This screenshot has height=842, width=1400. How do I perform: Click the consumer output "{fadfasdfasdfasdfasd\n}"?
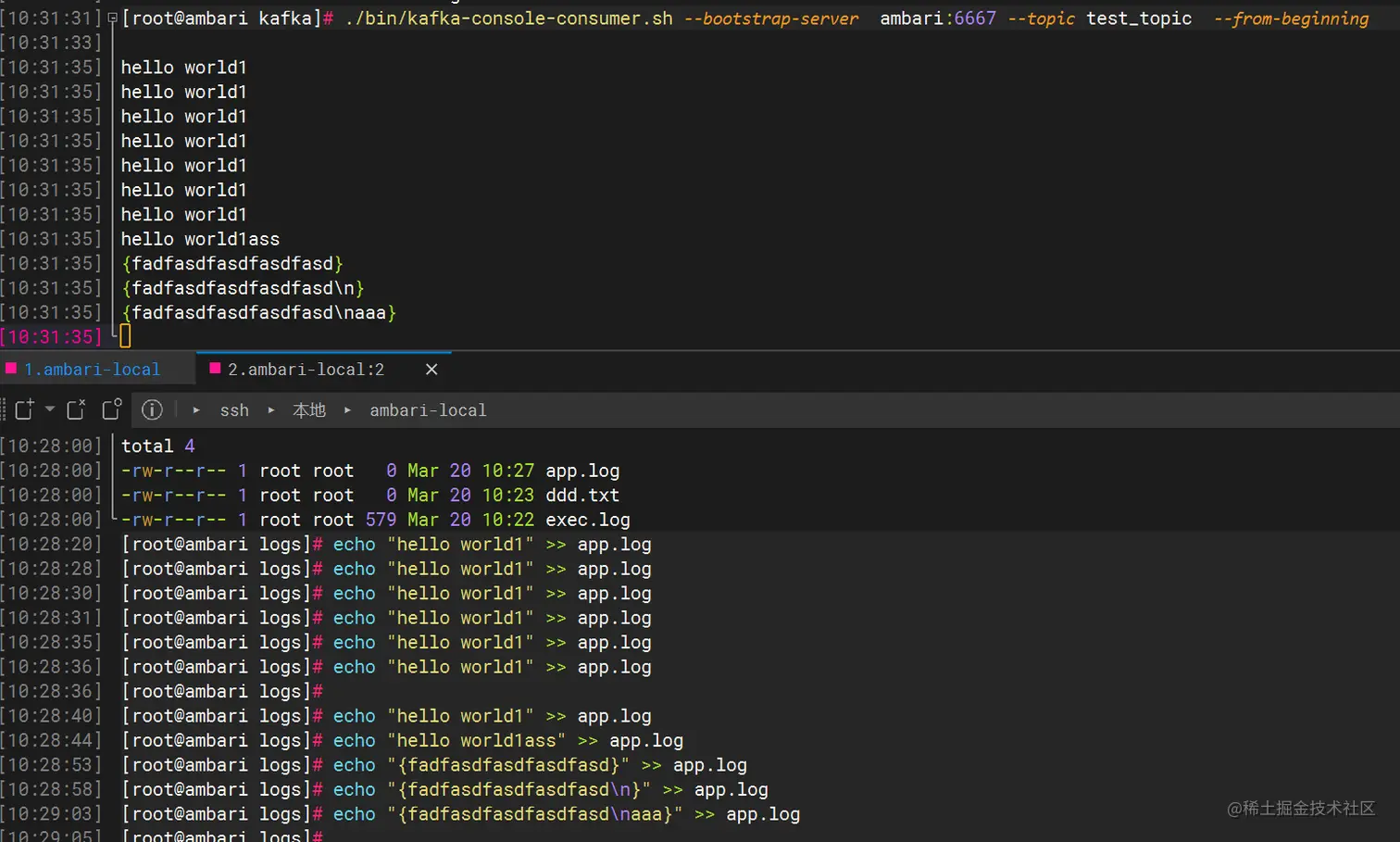click(x=243, y=288)
